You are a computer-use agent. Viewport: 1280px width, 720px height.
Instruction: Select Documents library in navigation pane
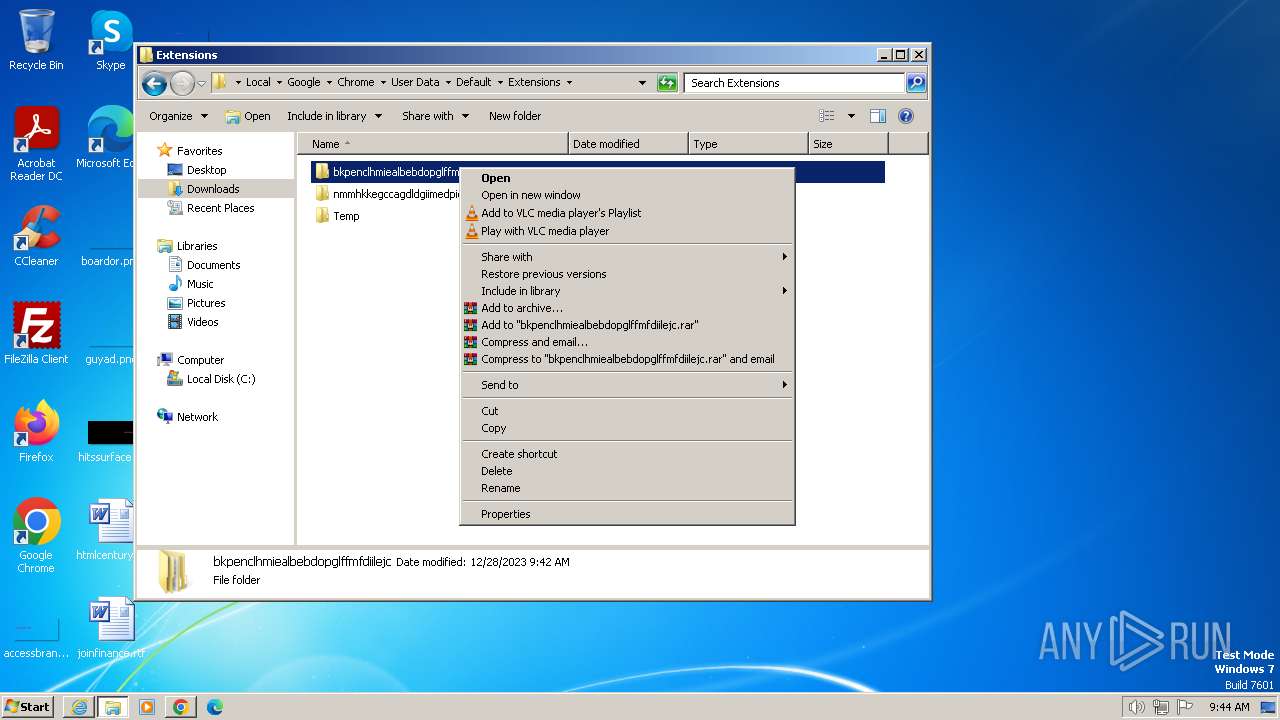pyautogui.click(x=213, y=265)
